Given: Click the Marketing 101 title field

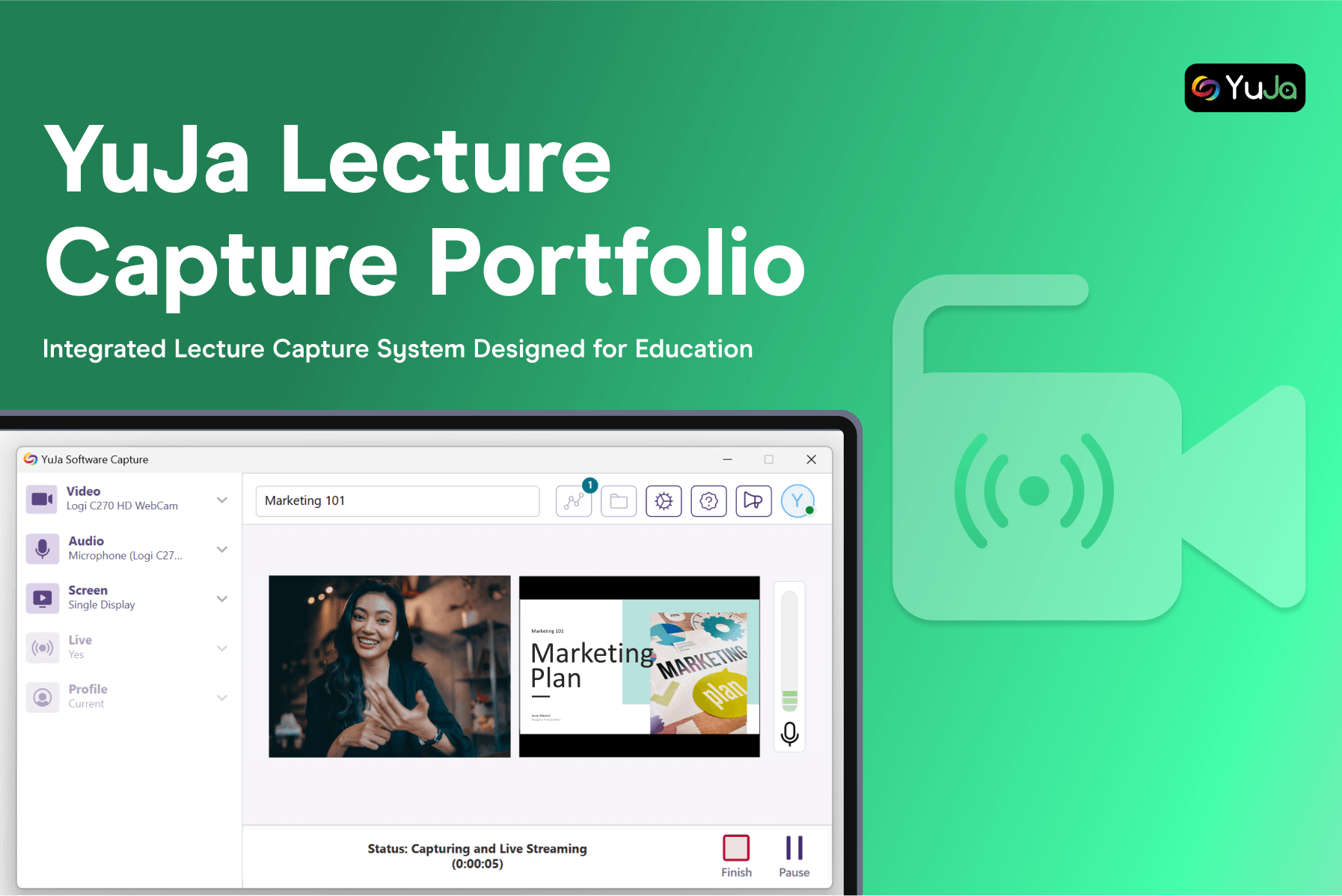Looking at the screenshot, I should click(397, 501).
